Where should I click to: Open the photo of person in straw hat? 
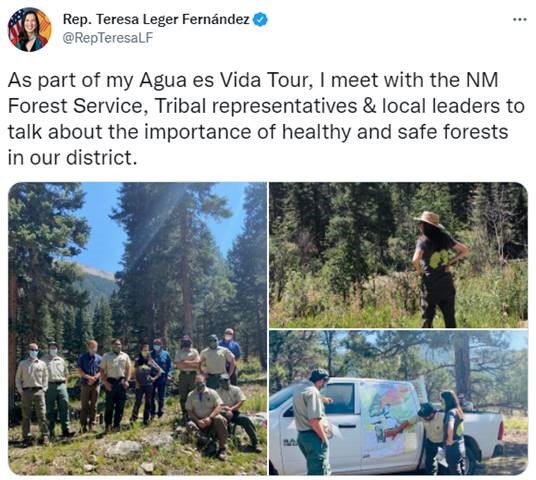click(x=398, y=255)
